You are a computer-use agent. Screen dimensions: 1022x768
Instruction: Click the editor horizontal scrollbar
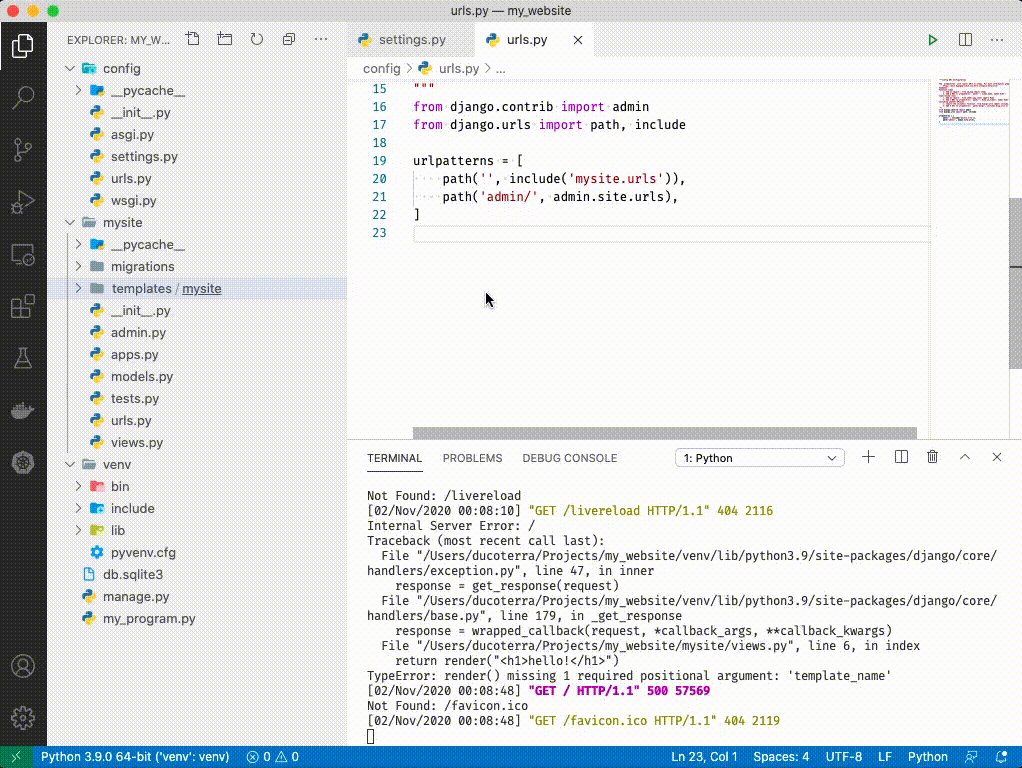664,433
